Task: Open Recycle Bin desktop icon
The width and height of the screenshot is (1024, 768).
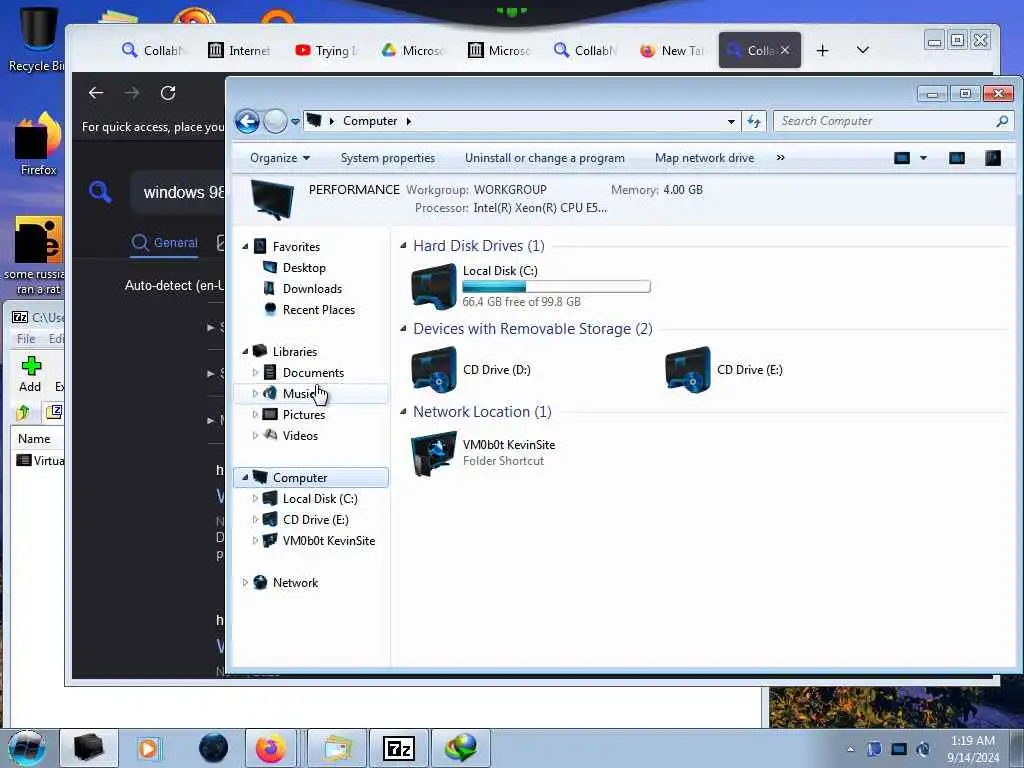Action: coord(36,39)
